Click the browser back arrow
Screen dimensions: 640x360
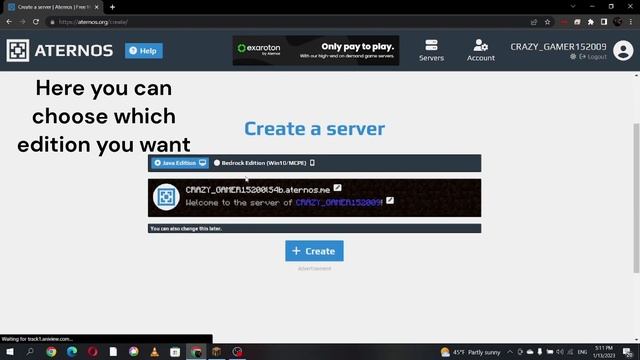(x=9, y=22)
